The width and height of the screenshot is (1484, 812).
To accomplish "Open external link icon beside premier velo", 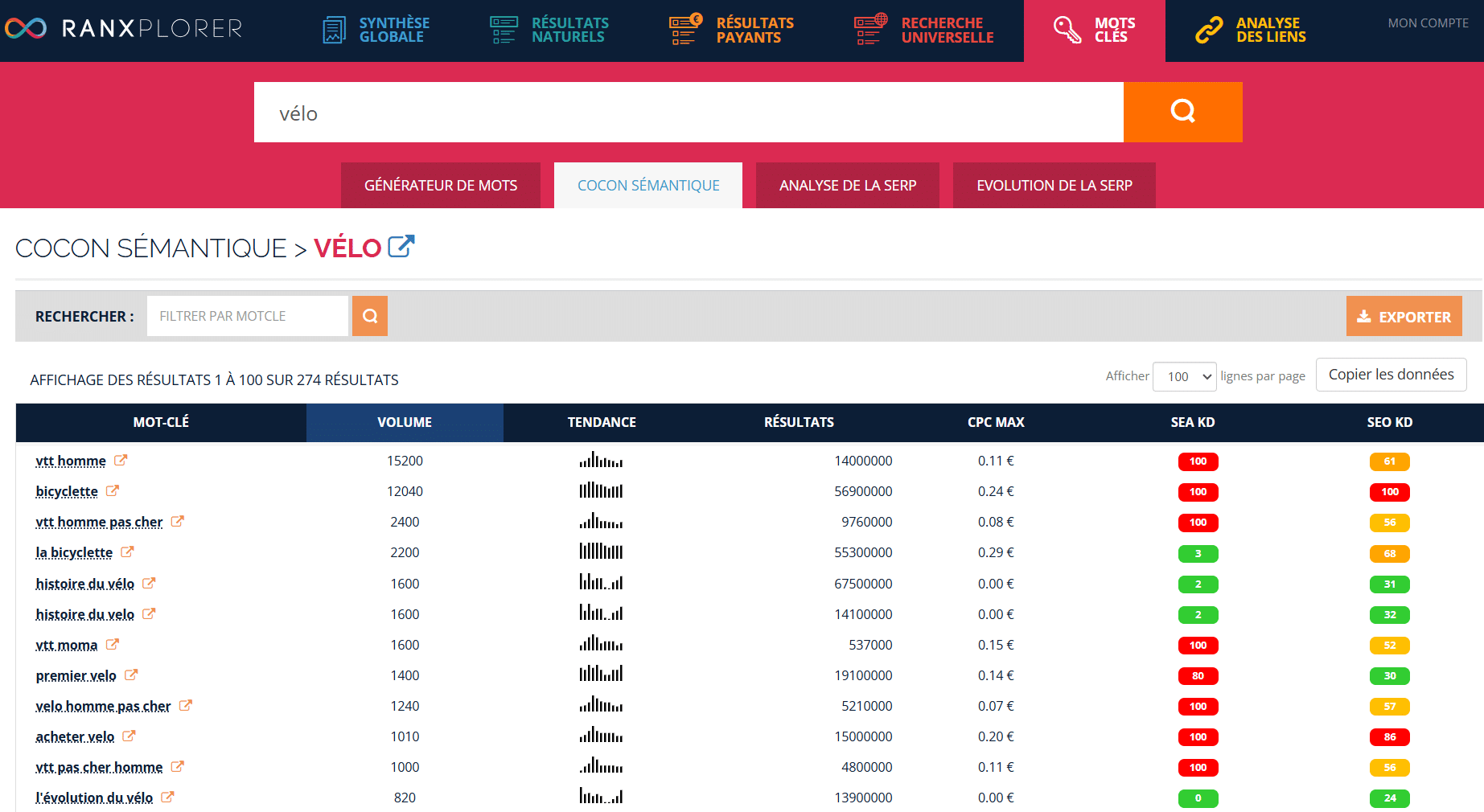I will [x=131, y=675].
